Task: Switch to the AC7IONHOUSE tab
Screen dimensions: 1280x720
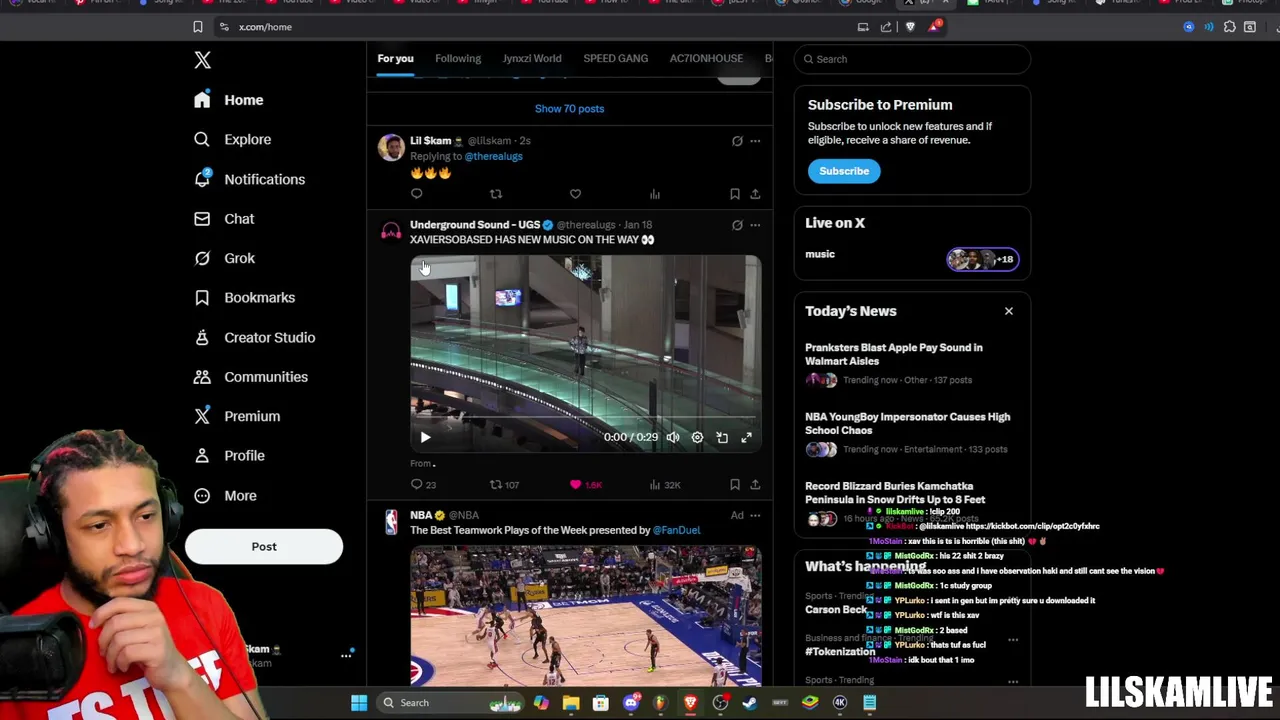Action: pyautogui.click(x=706, y=58)
